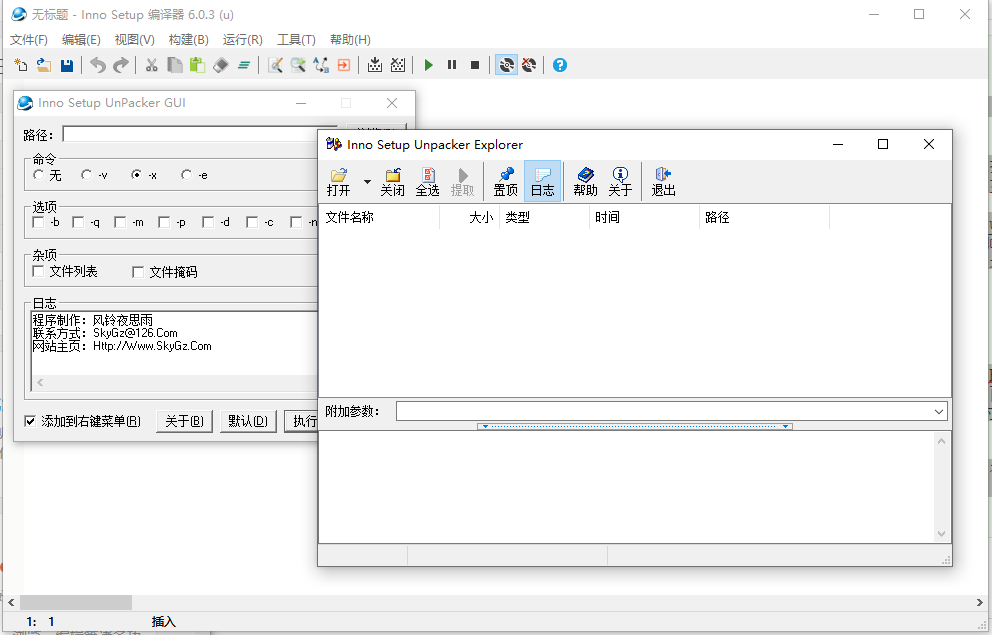Pause execution with the pause icon

[452, 65]
